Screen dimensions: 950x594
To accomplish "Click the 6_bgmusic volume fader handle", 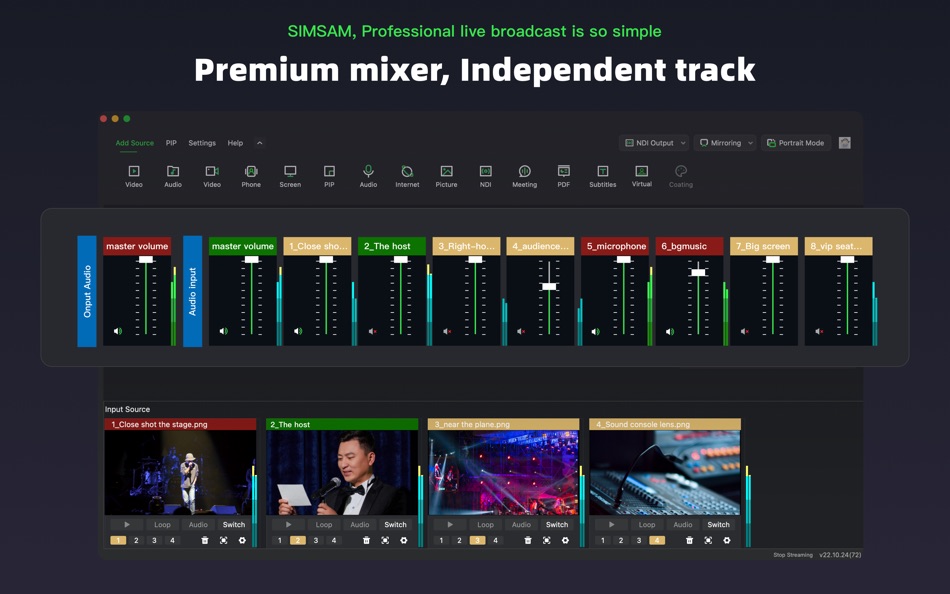I will click(x=698, y=272).
